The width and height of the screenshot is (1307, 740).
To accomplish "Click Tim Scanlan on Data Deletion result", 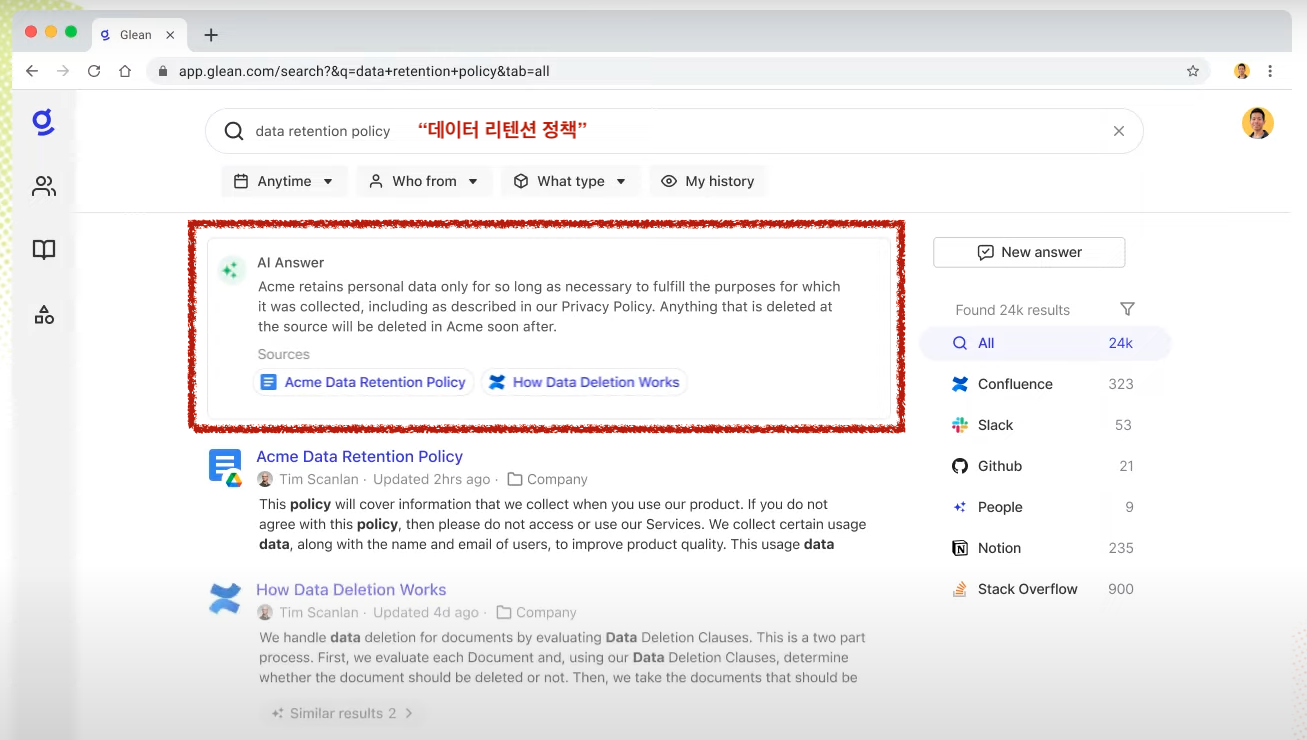I will 318,612.
